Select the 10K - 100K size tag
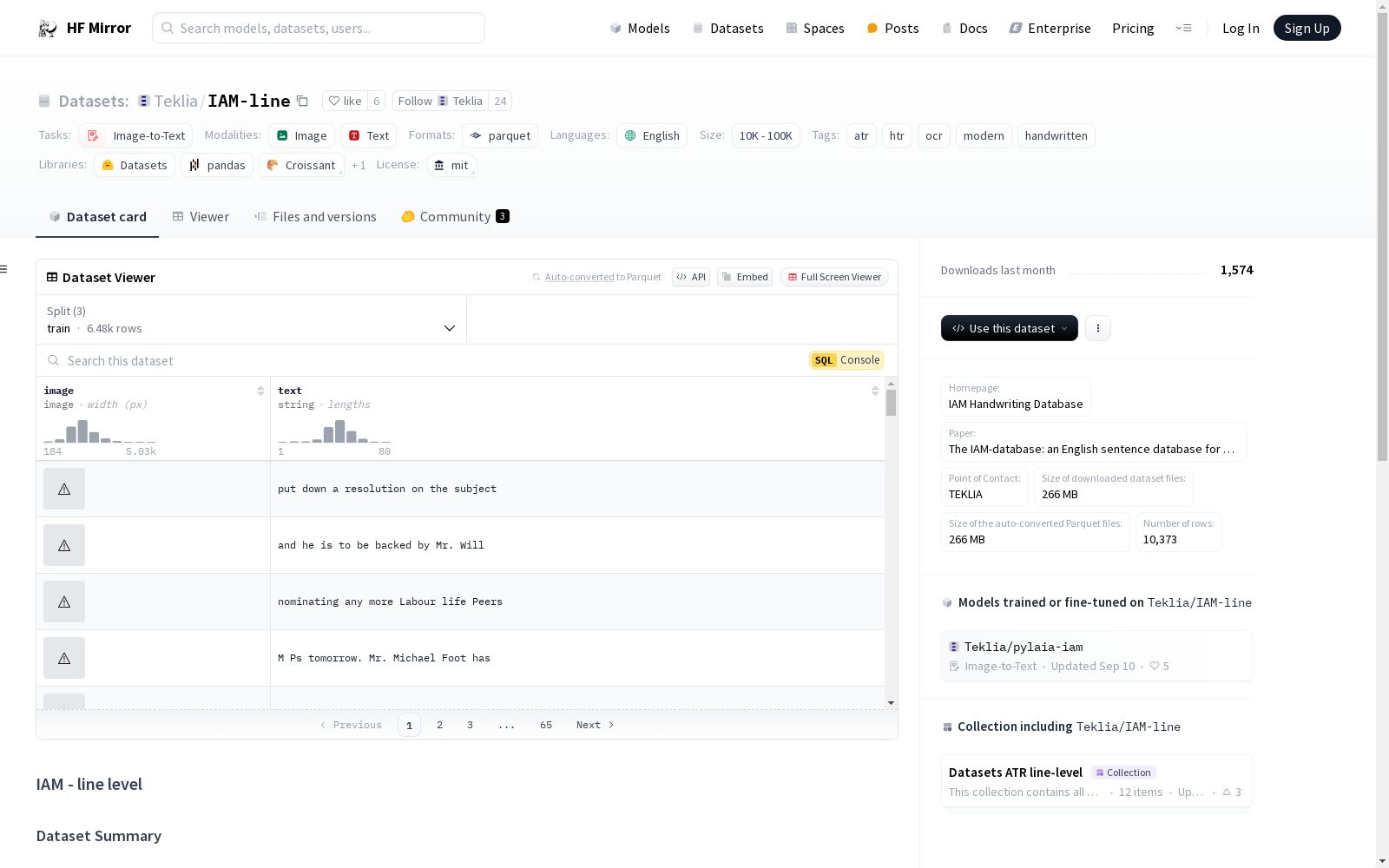This screenshot has width=1389, height=868. [x=766, y=135]
